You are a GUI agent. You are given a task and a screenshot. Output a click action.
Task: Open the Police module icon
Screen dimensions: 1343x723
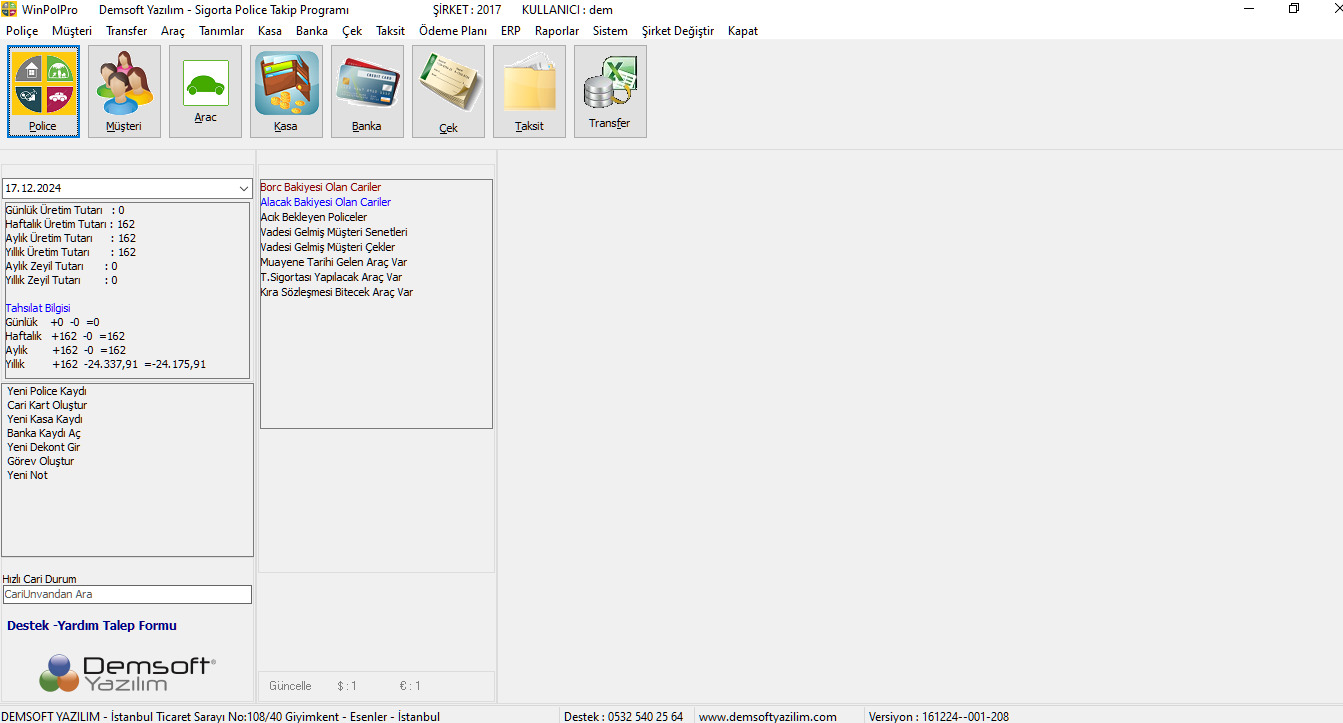[x=43, y=91]
